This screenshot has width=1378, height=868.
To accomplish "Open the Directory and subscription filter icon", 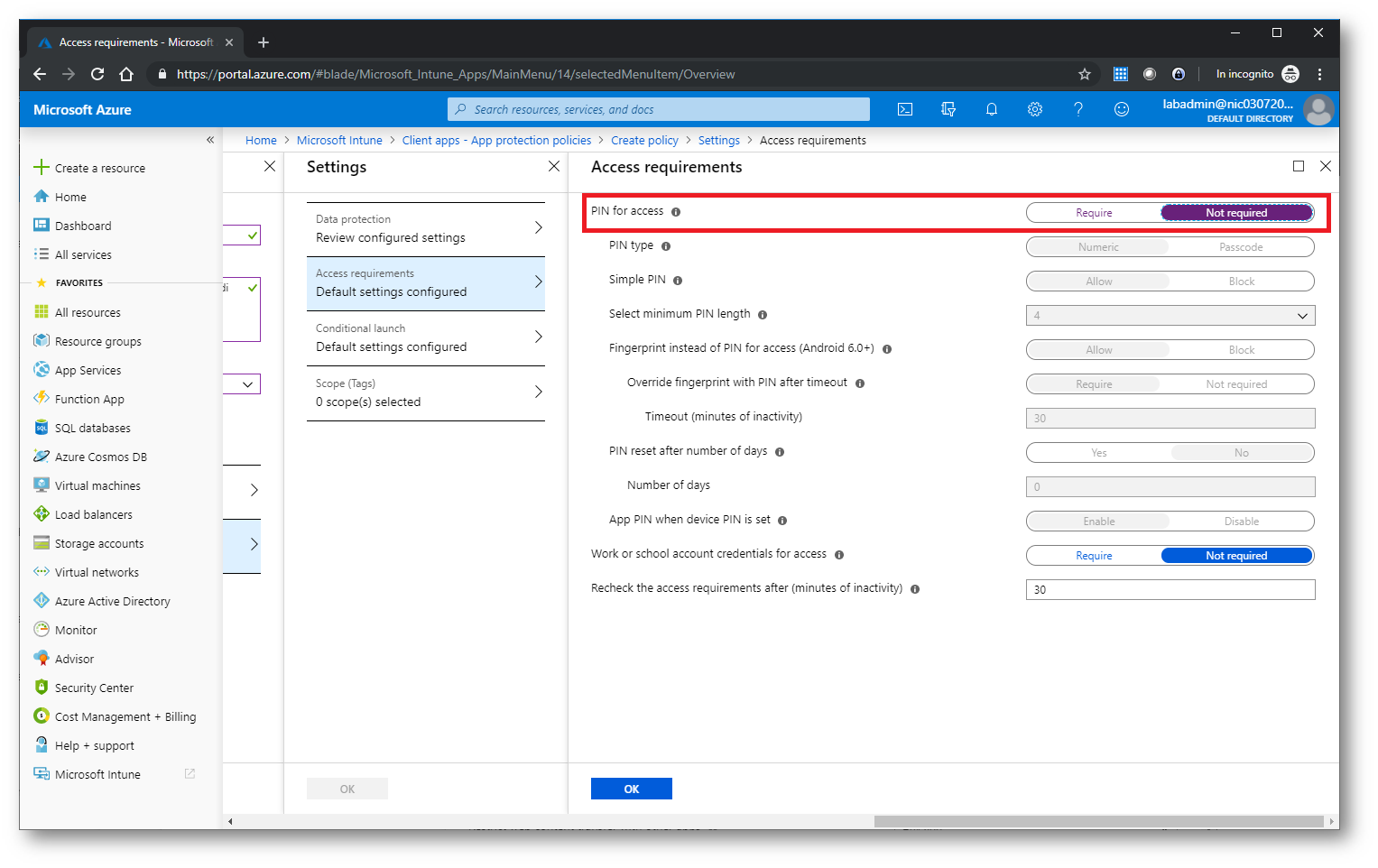I will [948, 109].
